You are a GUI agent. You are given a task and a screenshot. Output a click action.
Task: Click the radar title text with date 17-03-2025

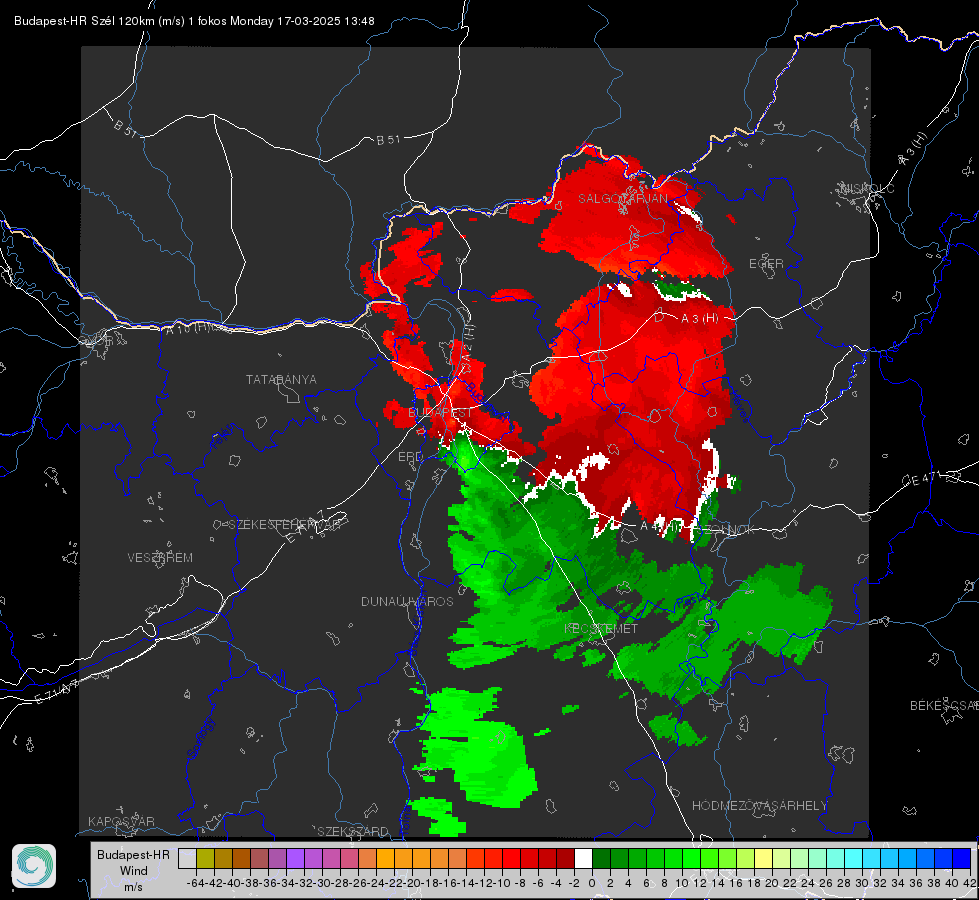(x=194, y=21)
